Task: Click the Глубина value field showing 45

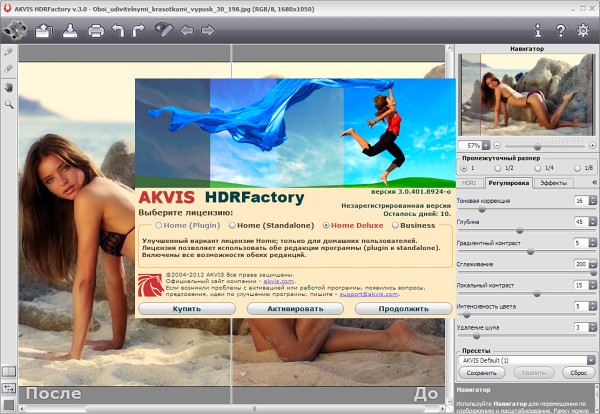Action: coord(581,222)
